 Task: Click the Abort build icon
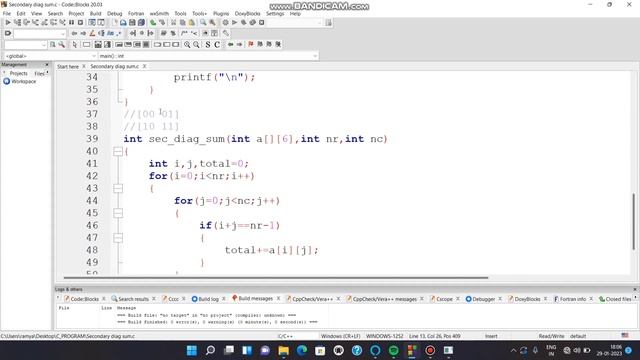pos(262,22)
